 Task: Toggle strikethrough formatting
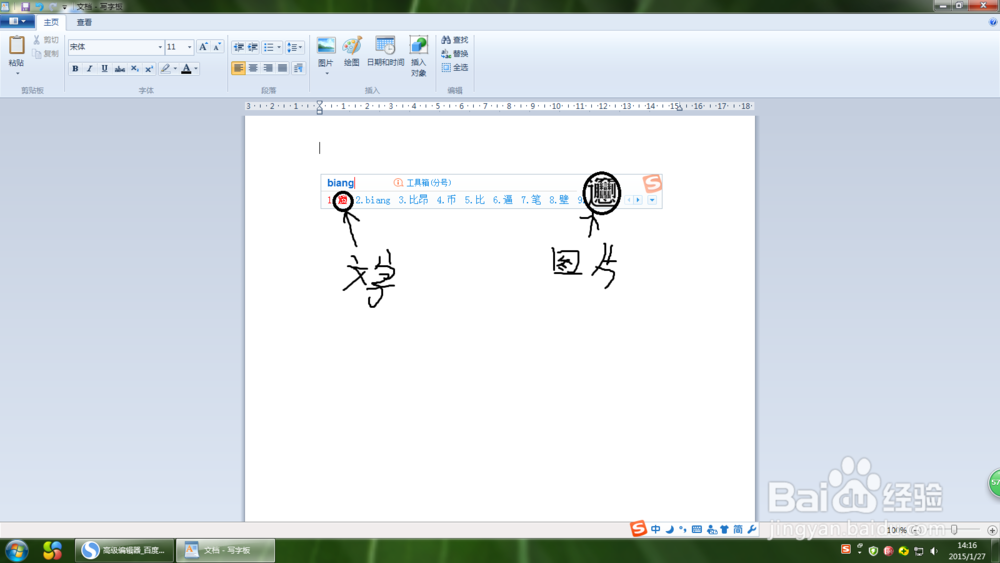[119, 68]
